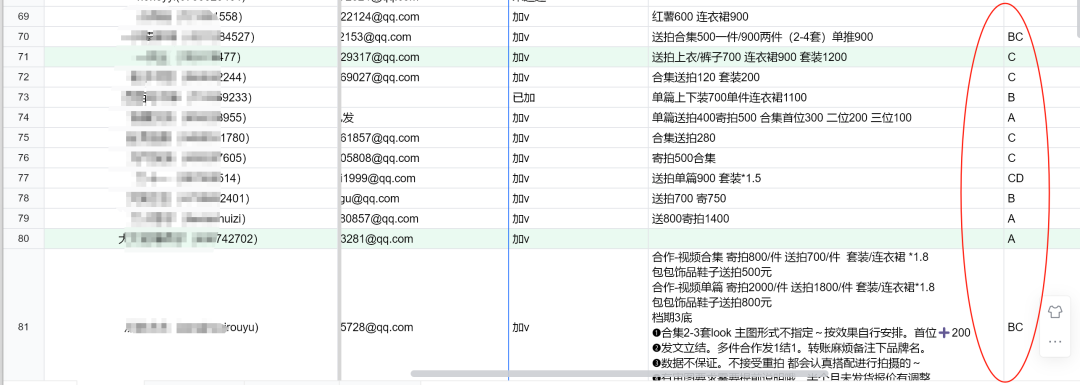Click email cell 2153@qq.com

(x=424, y=37)
